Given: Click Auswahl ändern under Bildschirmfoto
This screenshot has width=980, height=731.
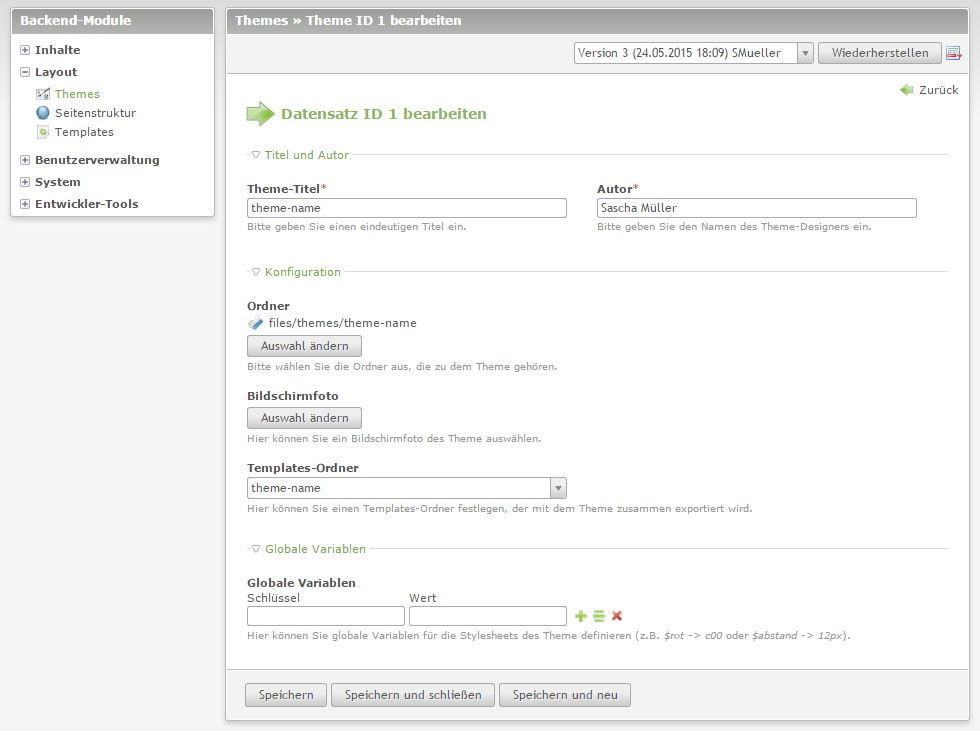Looking at the screenshot, I should point(304,418).
